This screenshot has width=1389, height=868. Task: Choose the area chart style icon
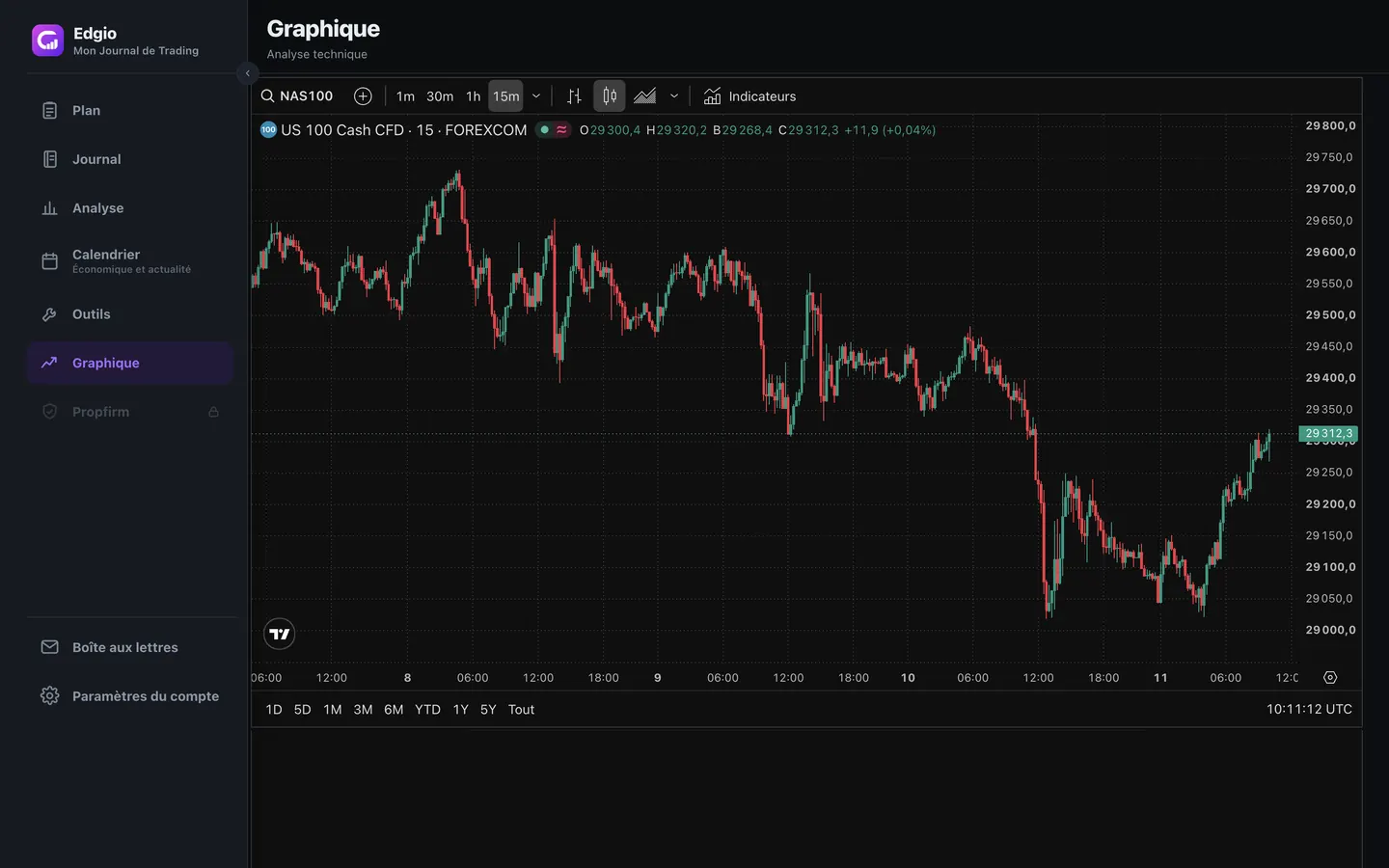(645, 96)
